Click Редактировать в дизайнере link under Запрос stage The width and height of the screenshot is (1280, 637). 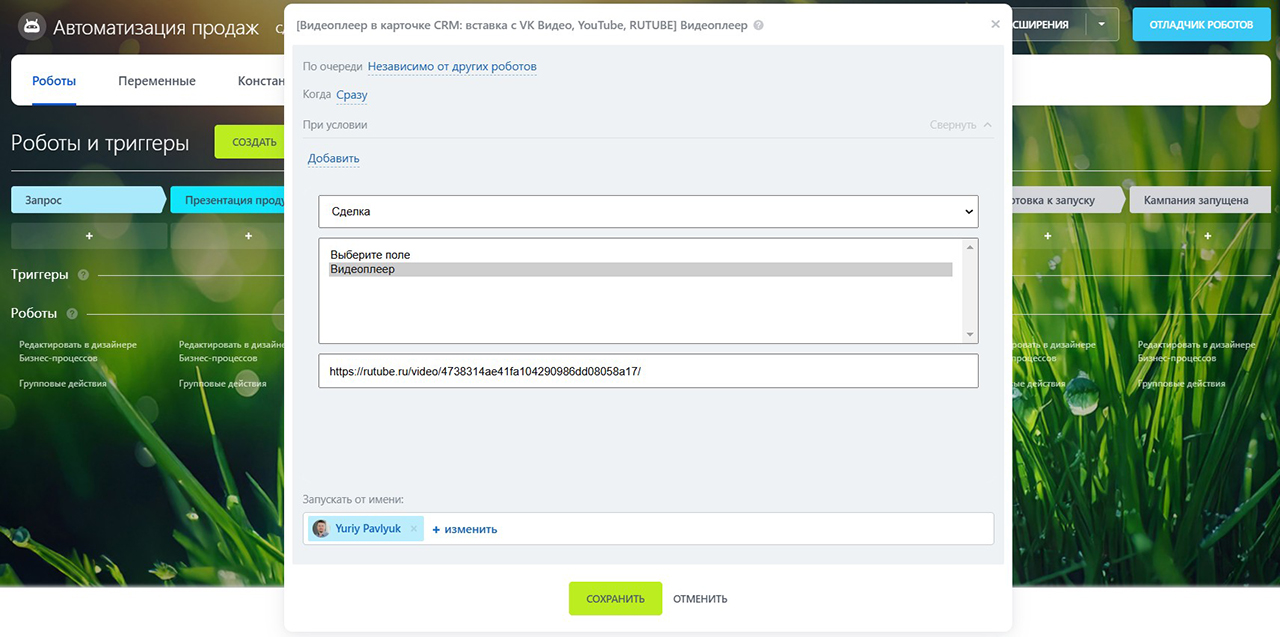(78, 351)
